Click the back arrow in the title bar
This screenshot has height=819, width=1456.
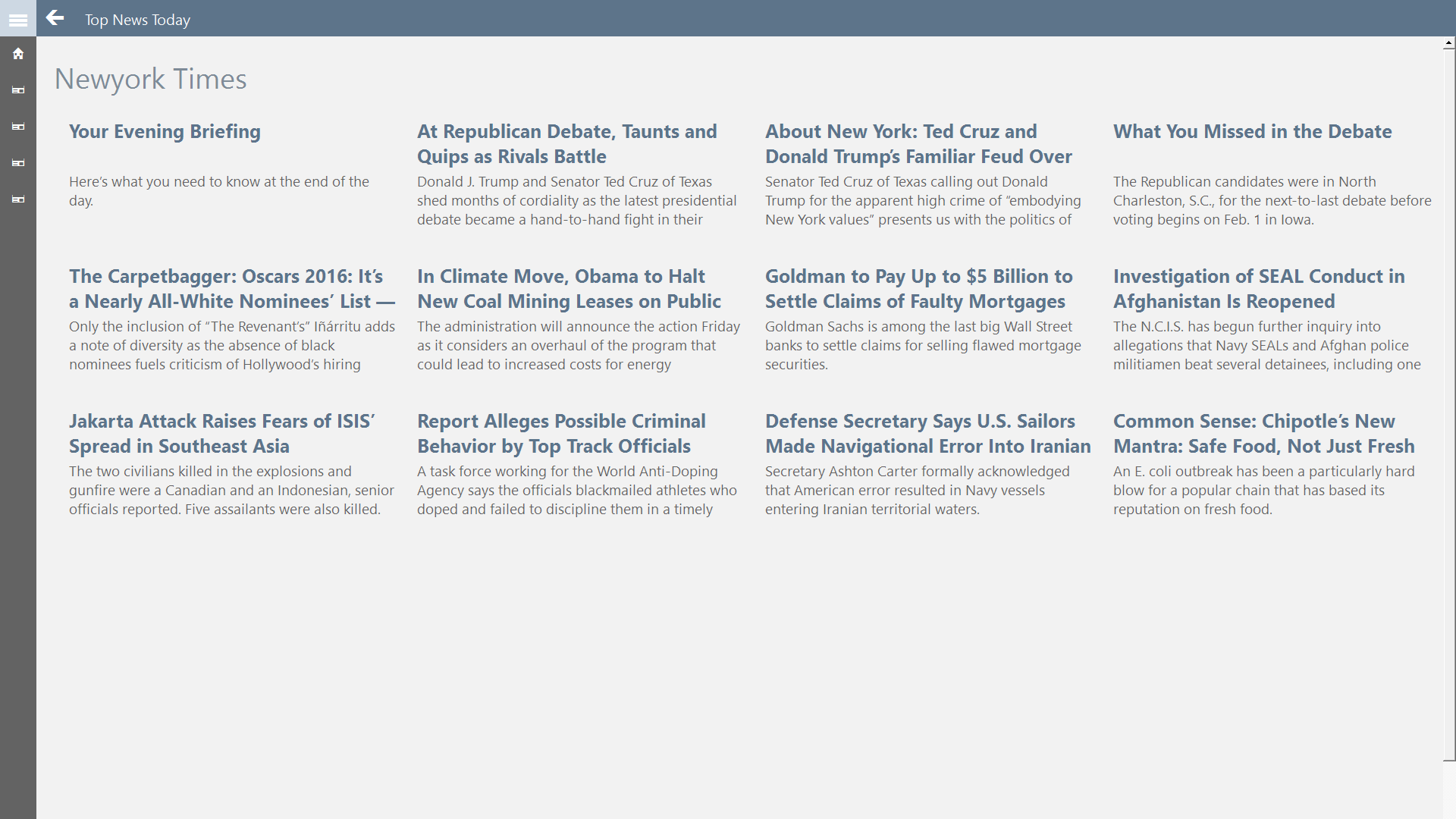coord(55,18)
